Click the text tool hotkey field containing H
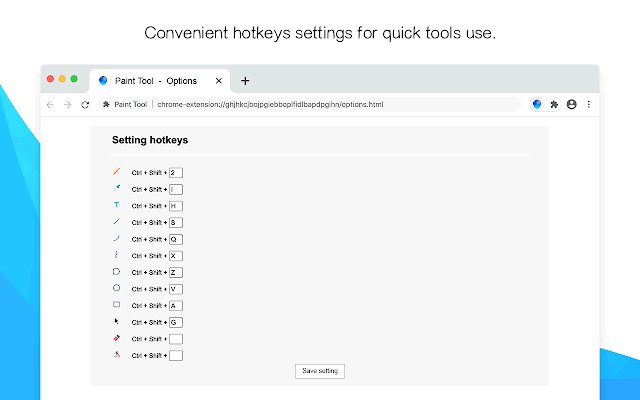Screen dimensions: 640x400 pos(176,205)
